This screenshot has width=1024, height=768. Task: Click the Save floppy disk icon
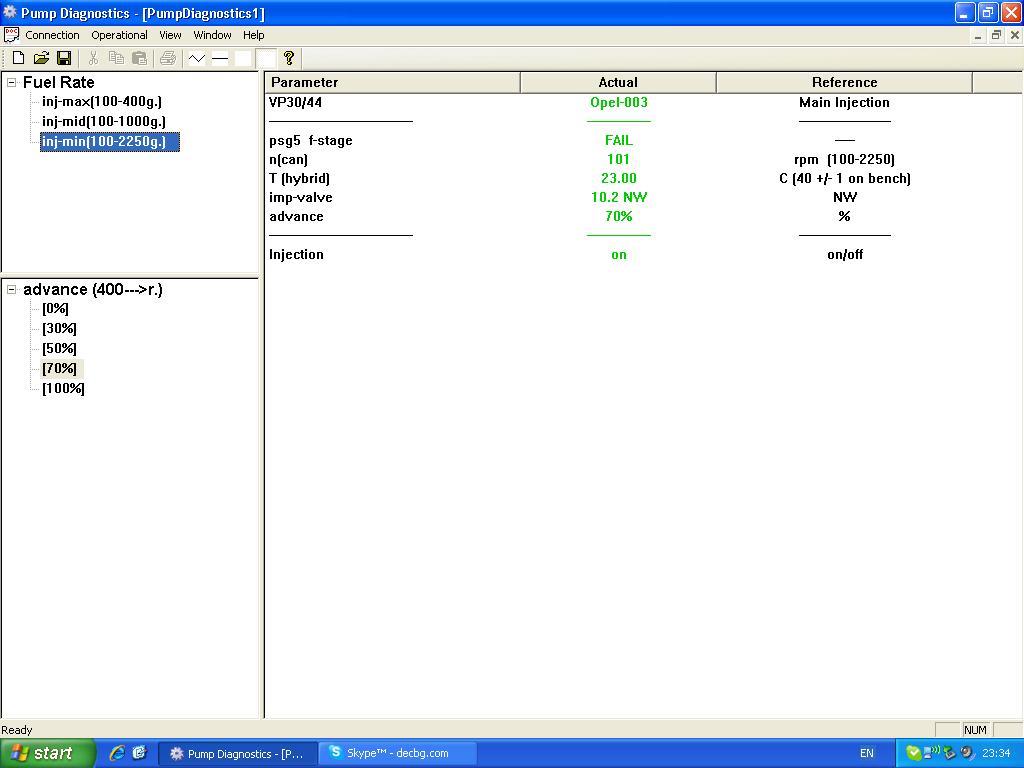coord(64,58)
